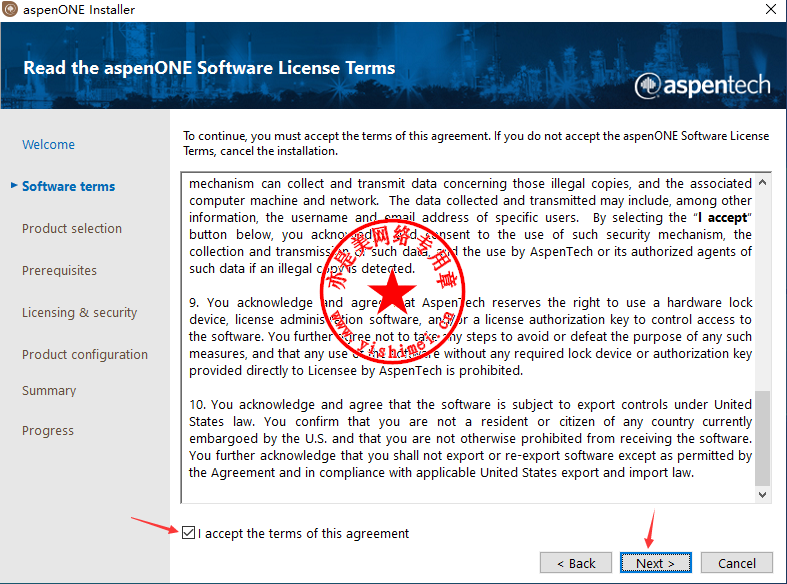Click the license paragraph 9 text
The width and height of the screenshot is (787, 584).
click(470, 337)
